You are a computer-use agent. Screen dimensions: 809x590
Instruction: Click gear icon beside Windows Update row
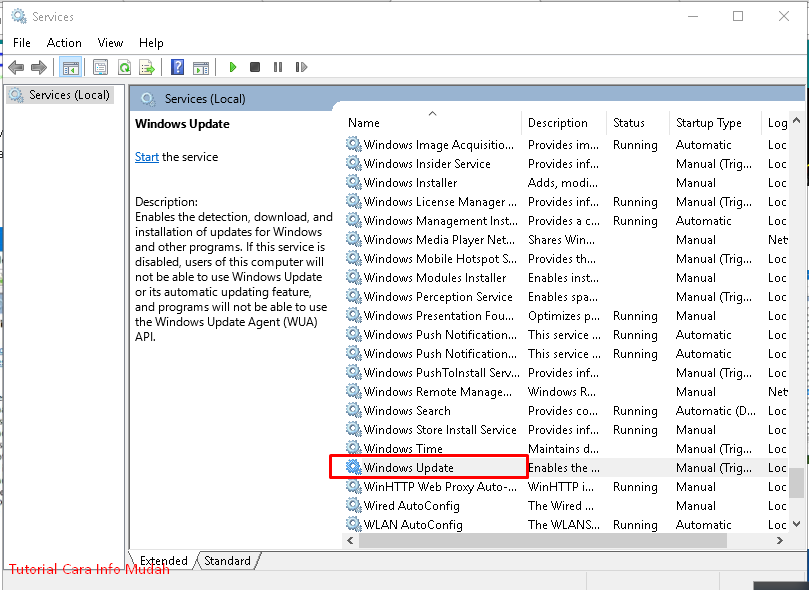(x=353, y=467)
